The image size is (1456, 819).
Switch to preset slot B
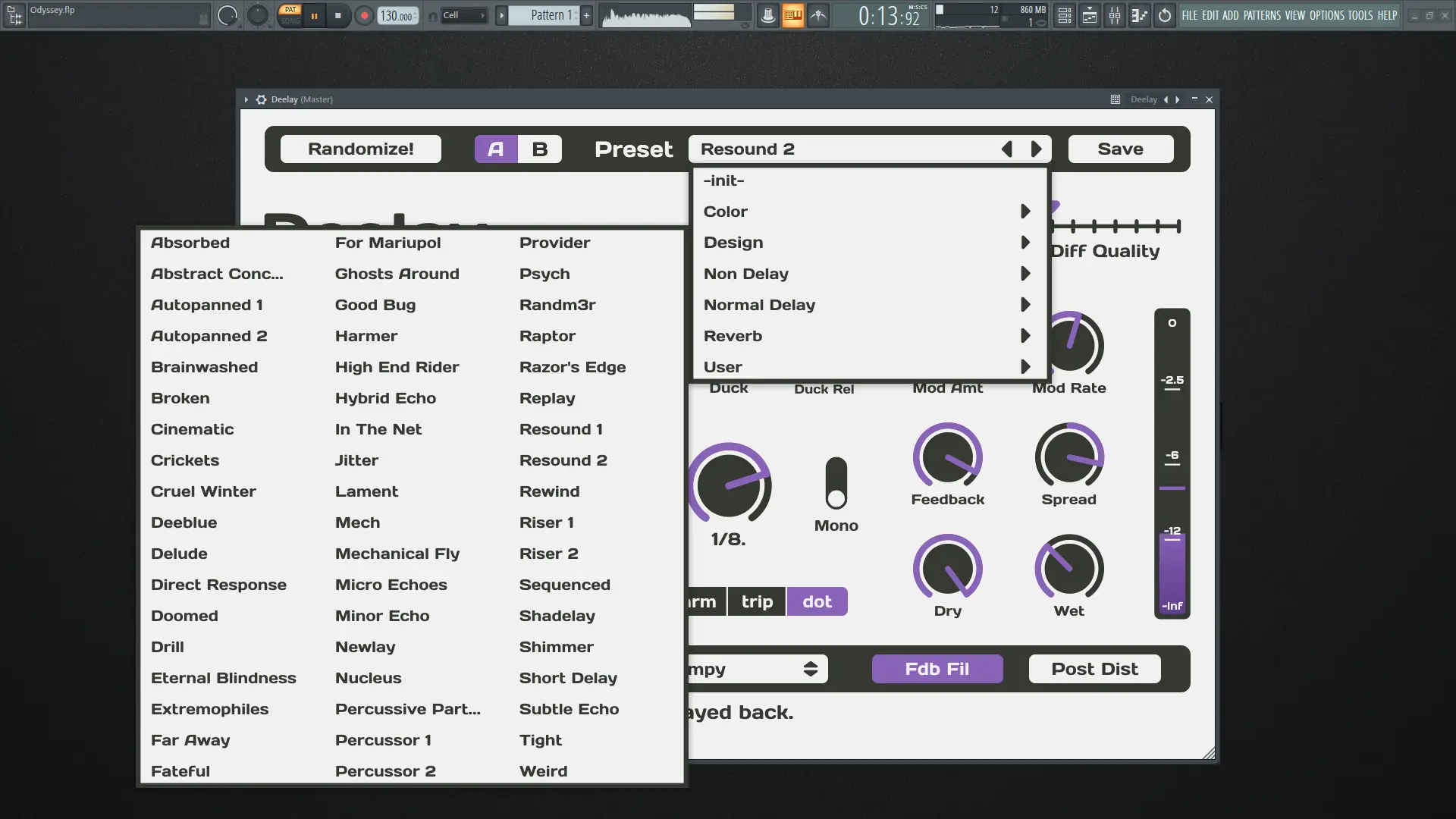pos(539,149)
